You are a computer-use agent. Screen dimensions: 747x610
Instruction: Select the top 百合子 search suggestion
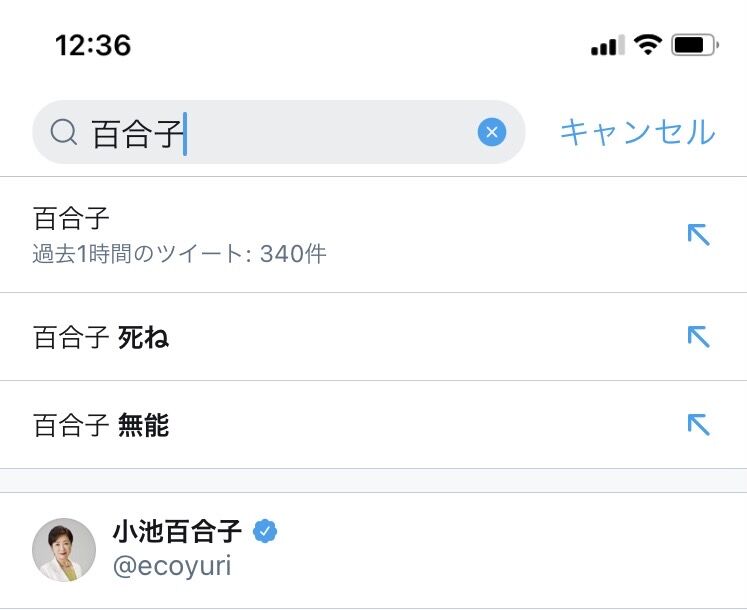[72, 218]
